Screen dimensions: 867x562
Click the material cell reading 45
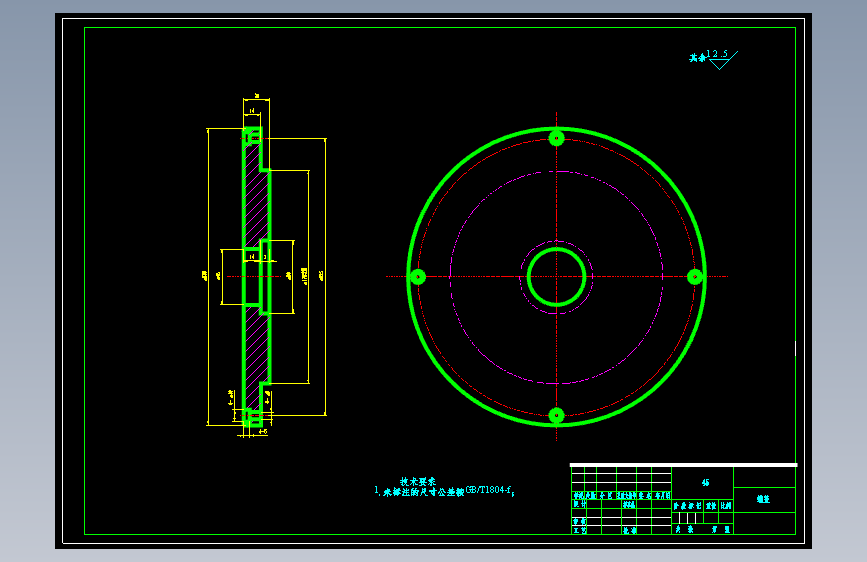click(706, 483)
